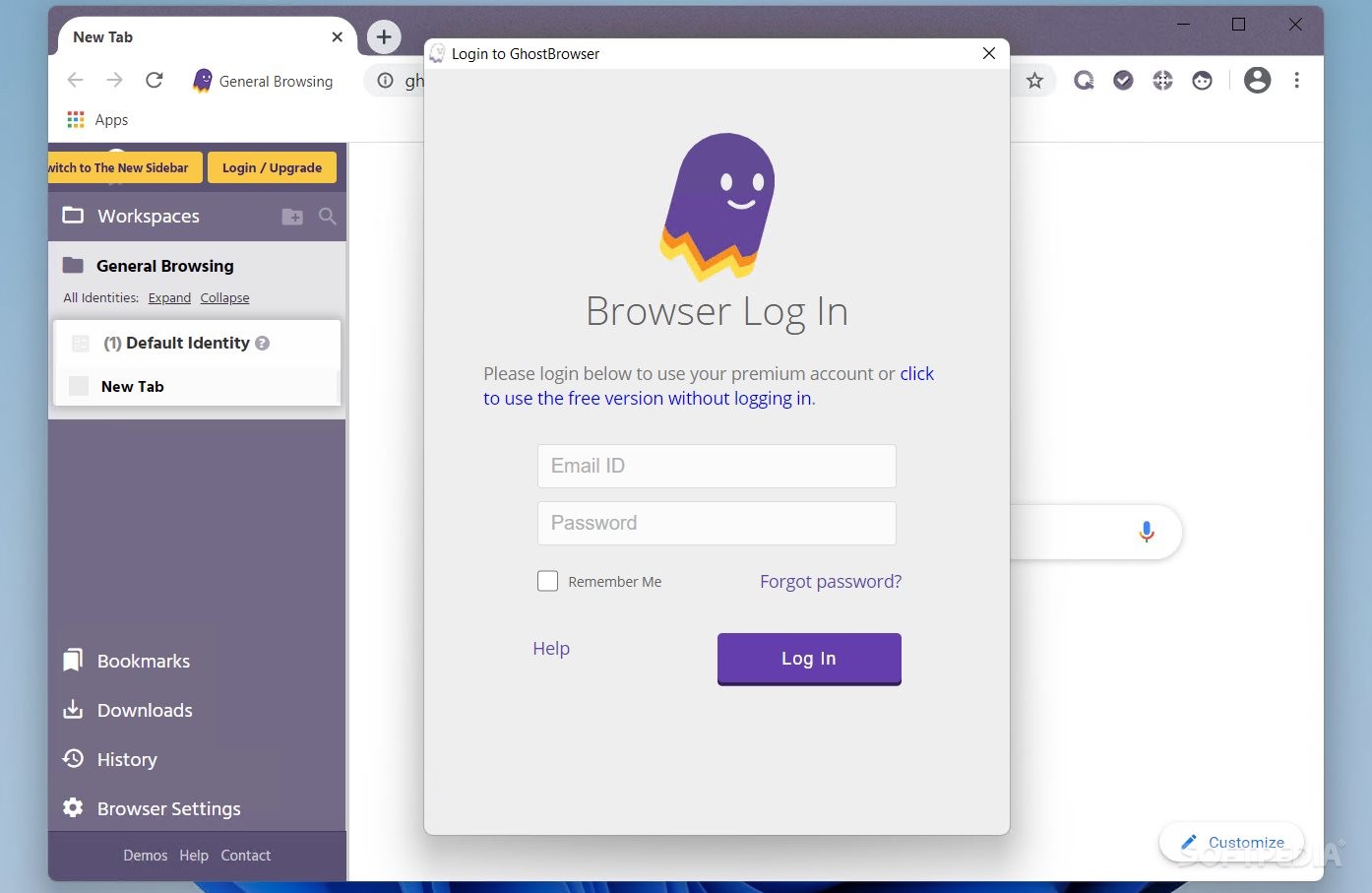This screenshot has height=893, width=1372.
Task: Select the General Browsing workspace
Action: [164, 266]
